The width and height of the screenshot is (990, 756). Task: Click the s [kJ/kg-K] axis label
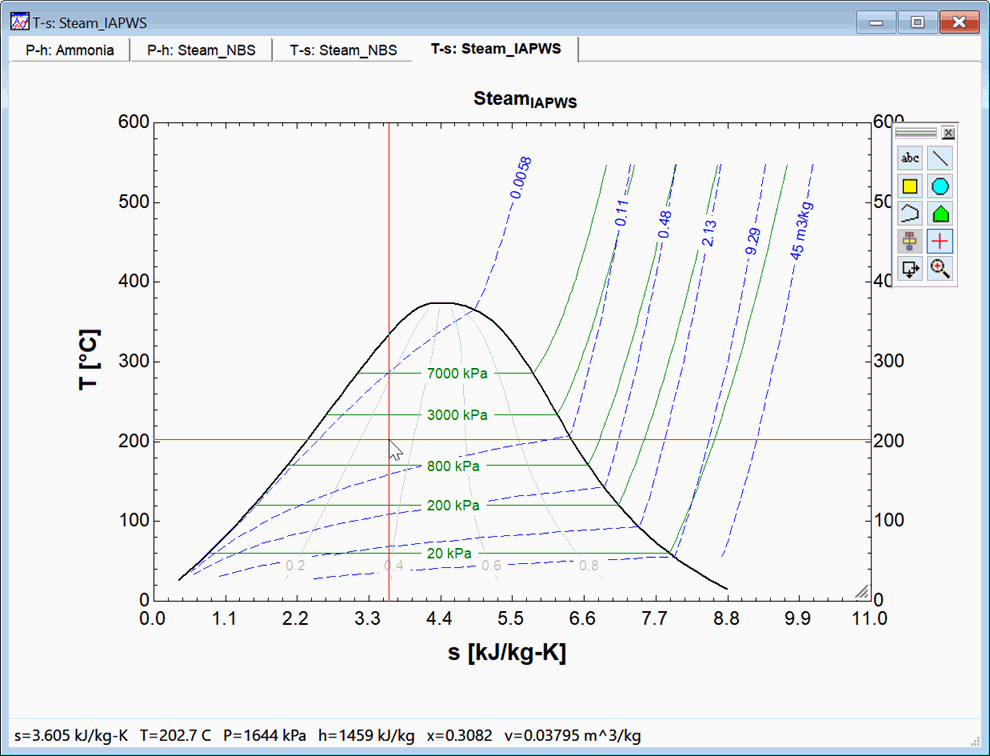point(507,653)
